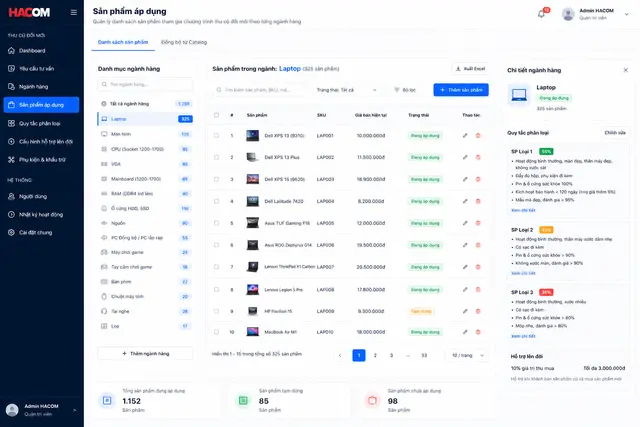This screenshot has width=640, height=427.
Task: Open Dashboard from the sidebar
Action: (x=41, y=51)
